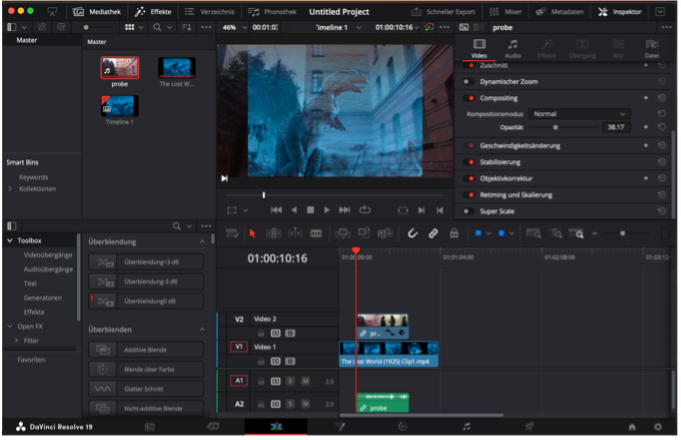Activate the dynamic trim mode tool
Screen dimensions: 681x440
pos(295,234)
